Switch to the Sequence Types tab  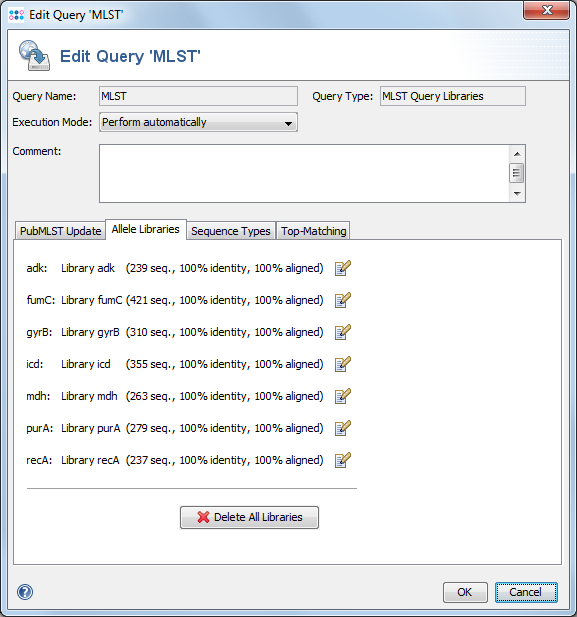point(231,231)
